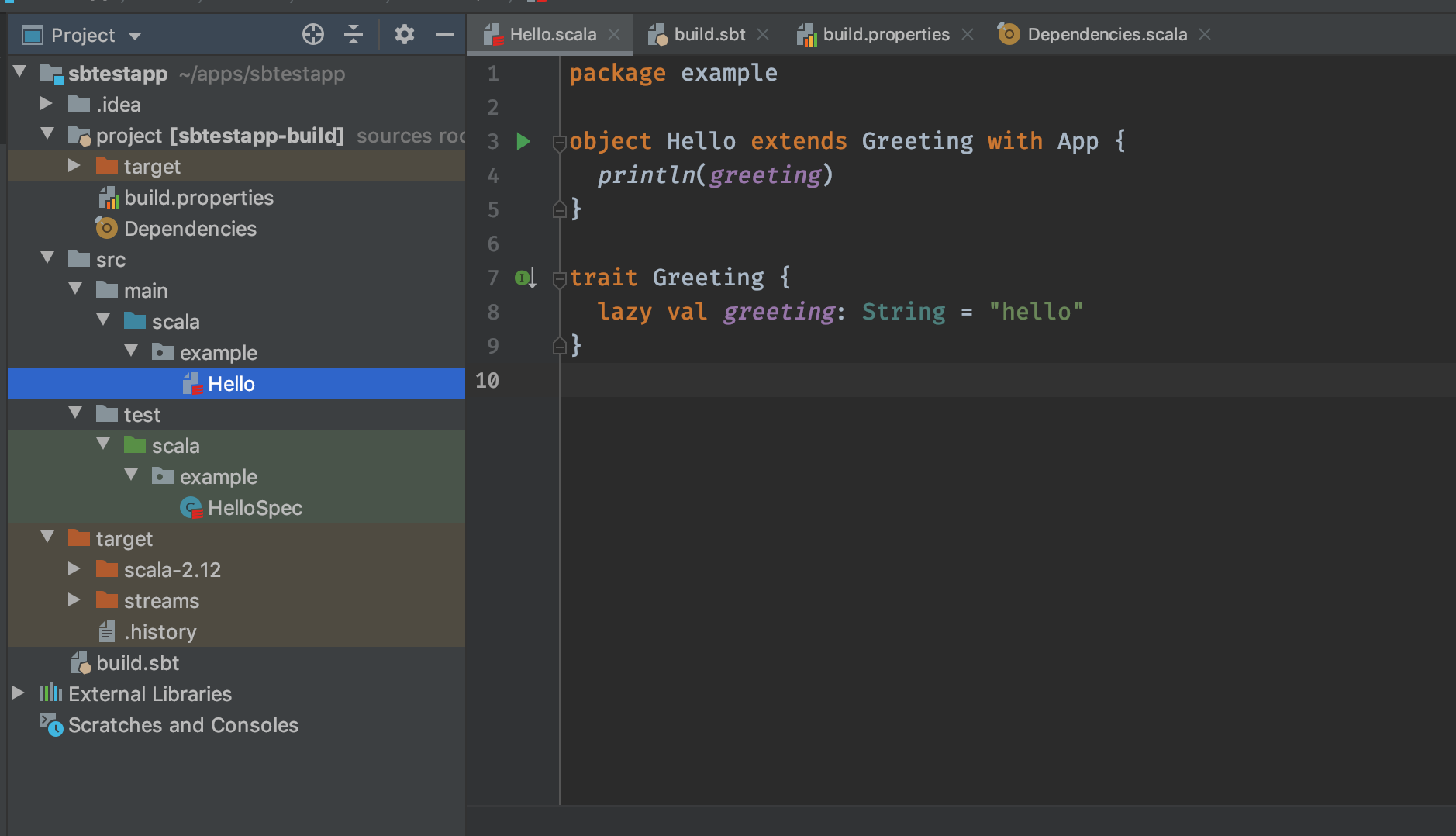Run Hello object via green gutter arrow
This screenshot has width=1456, height=836.
tap(523, 141)
